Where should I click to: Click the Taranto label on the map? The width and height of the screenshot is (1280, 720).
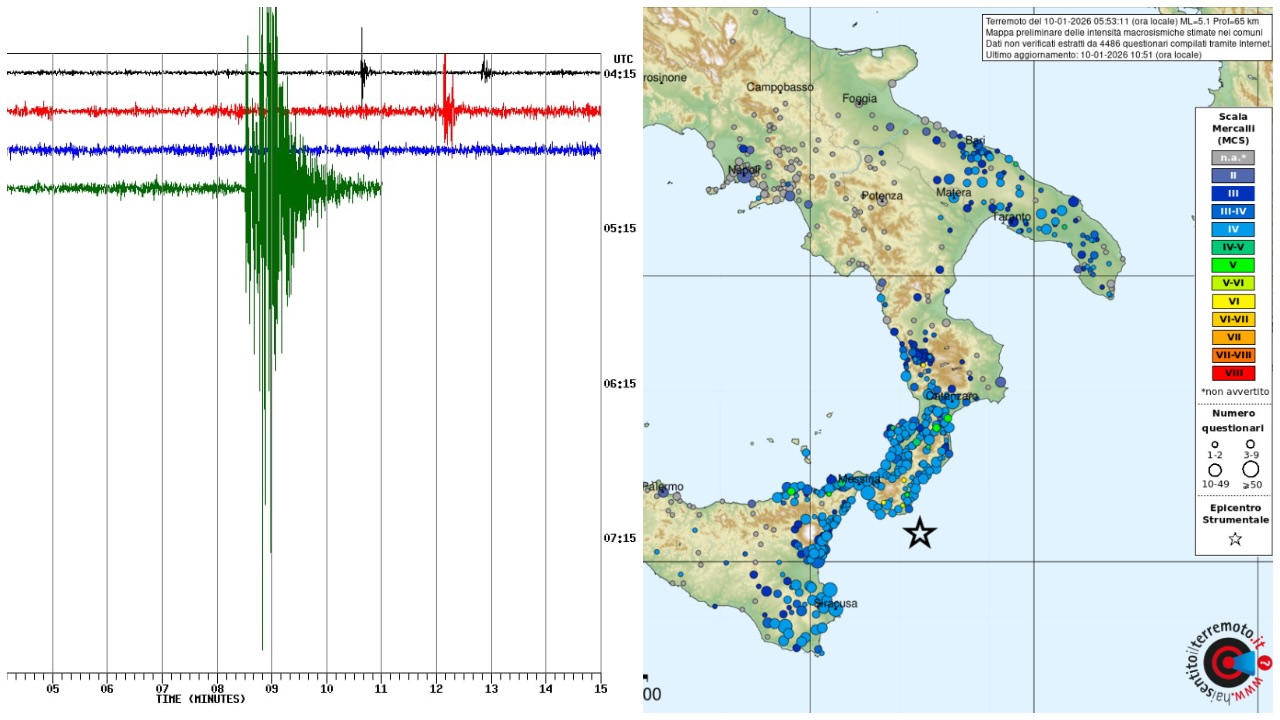point(1010,217)
